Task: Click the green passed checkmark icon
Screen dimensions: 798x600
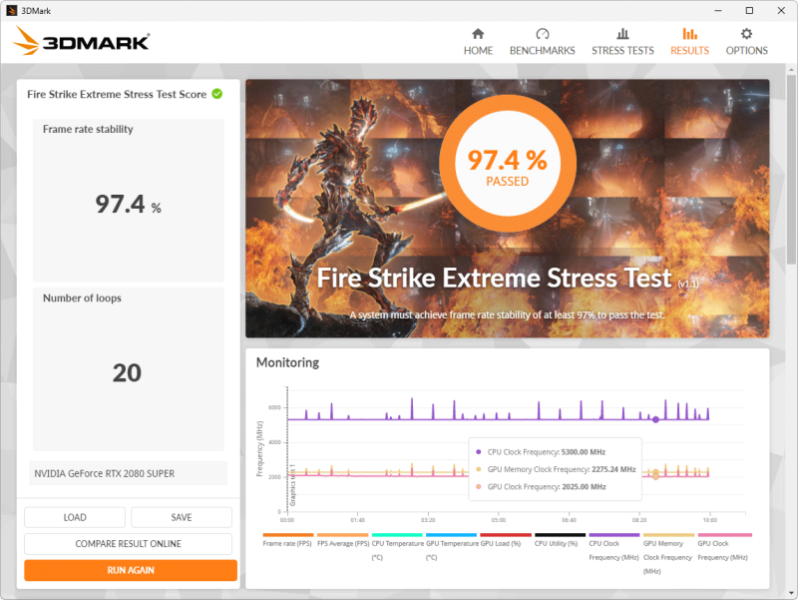Action: coord(217,94)
